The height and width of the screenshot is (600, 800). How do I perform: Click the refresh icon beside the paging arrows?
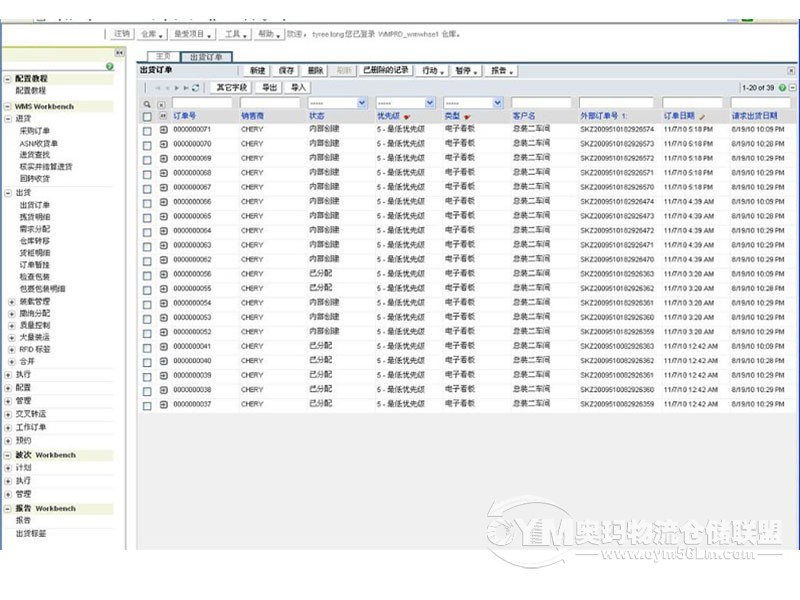[195, 88]
